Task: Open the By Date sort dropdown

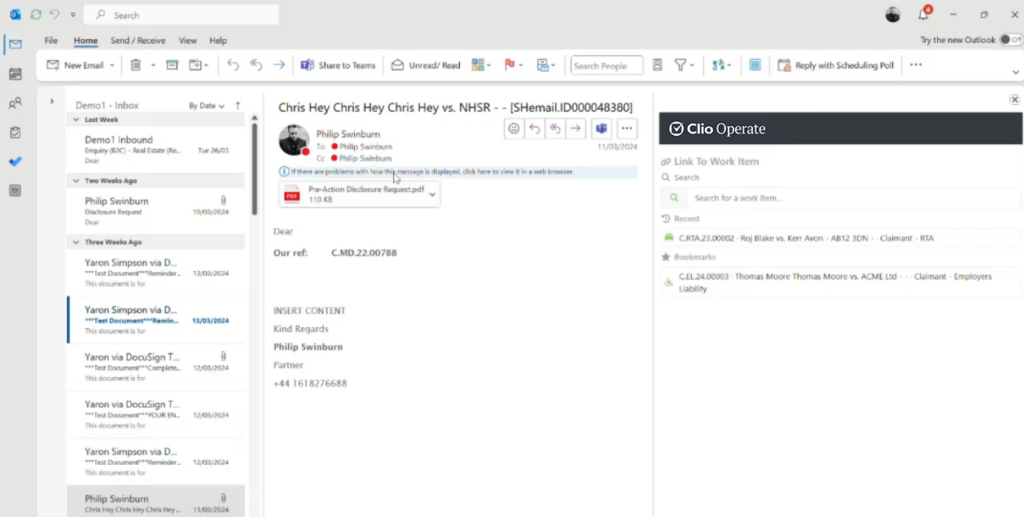Action: coord(206,105)
